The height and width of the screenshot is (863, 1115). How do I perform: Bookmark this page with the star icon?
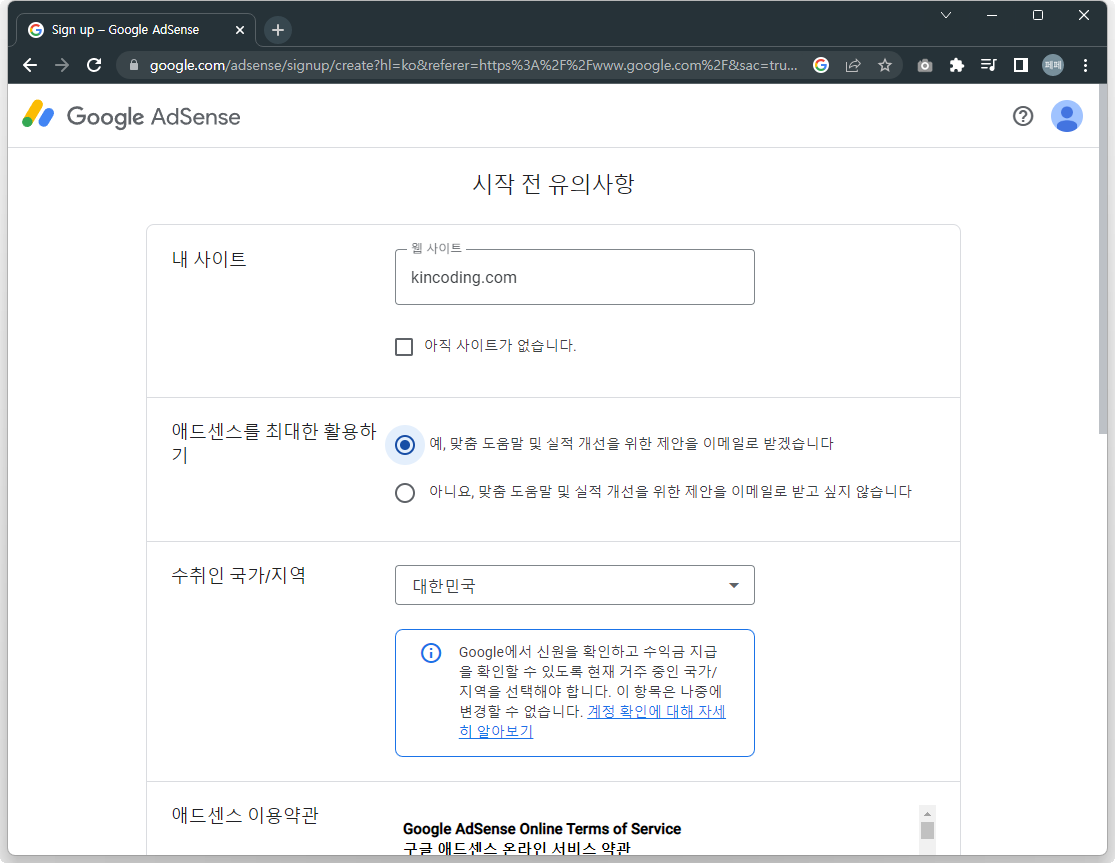pos(885,65)
